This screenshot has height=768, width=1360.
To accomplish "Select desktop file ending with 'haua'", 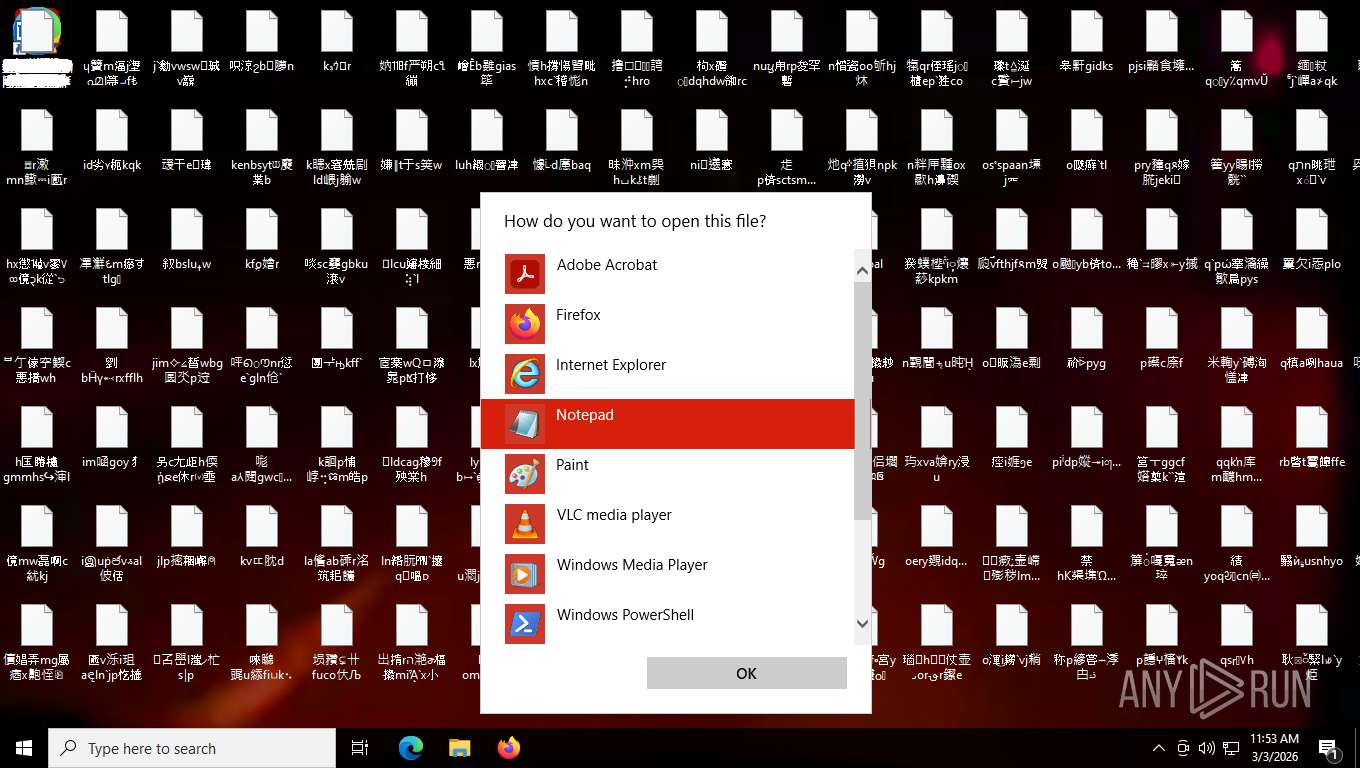I will coord(1312,338).
